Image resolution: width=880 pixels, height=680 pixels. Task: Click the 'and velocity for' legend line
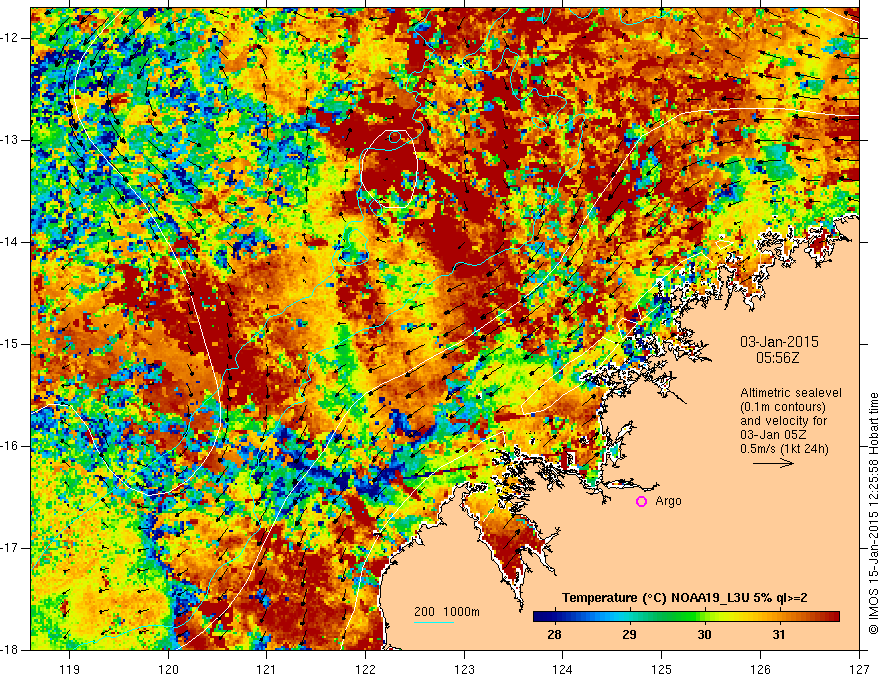(783, 421)
